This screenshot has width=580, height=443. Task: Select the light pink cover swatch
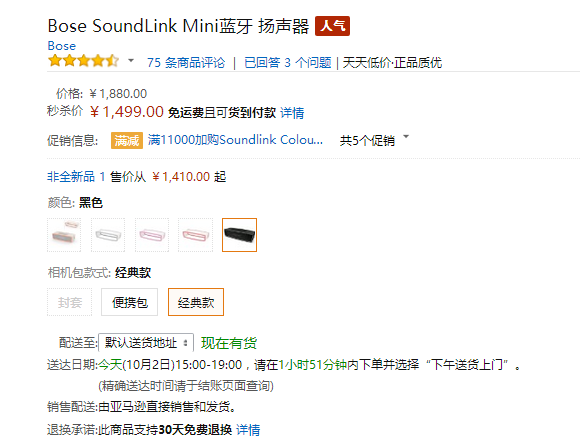[152, 235]
